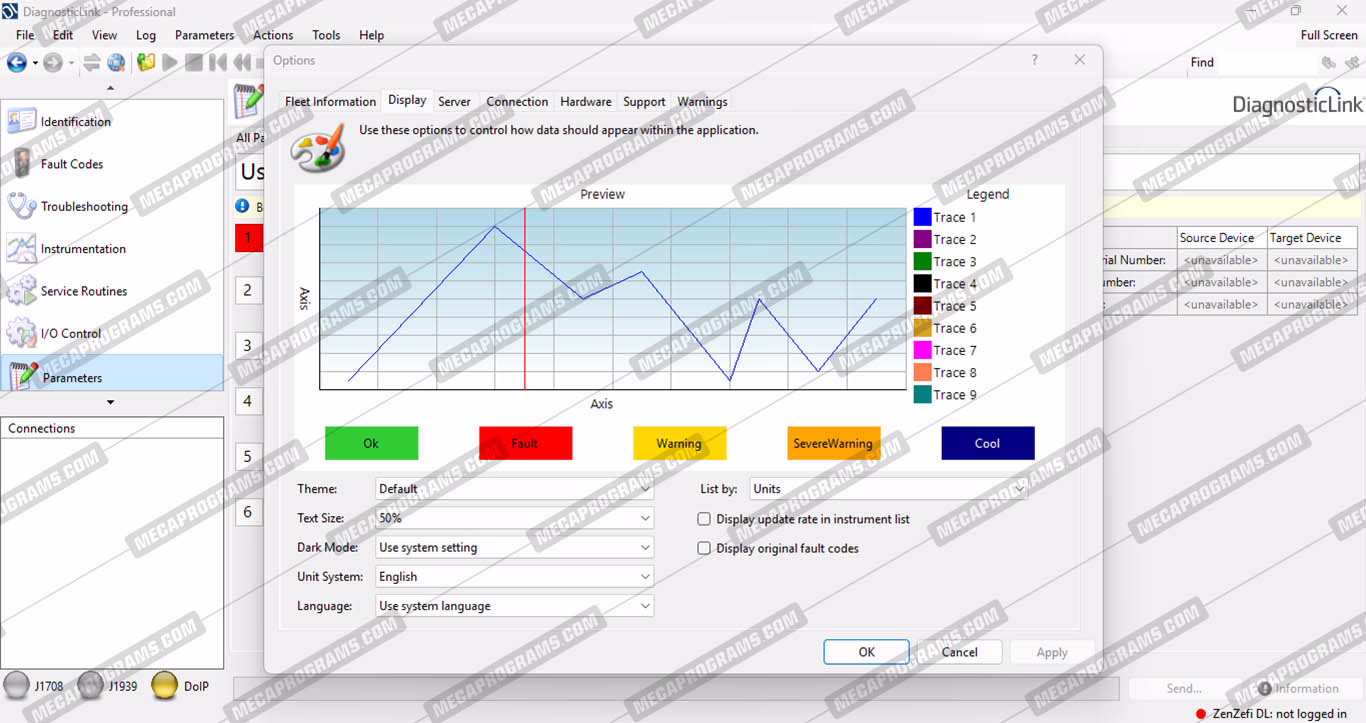
Task: Click the Trace 7 magenta color swatch
Action: (x=922, y=350)
